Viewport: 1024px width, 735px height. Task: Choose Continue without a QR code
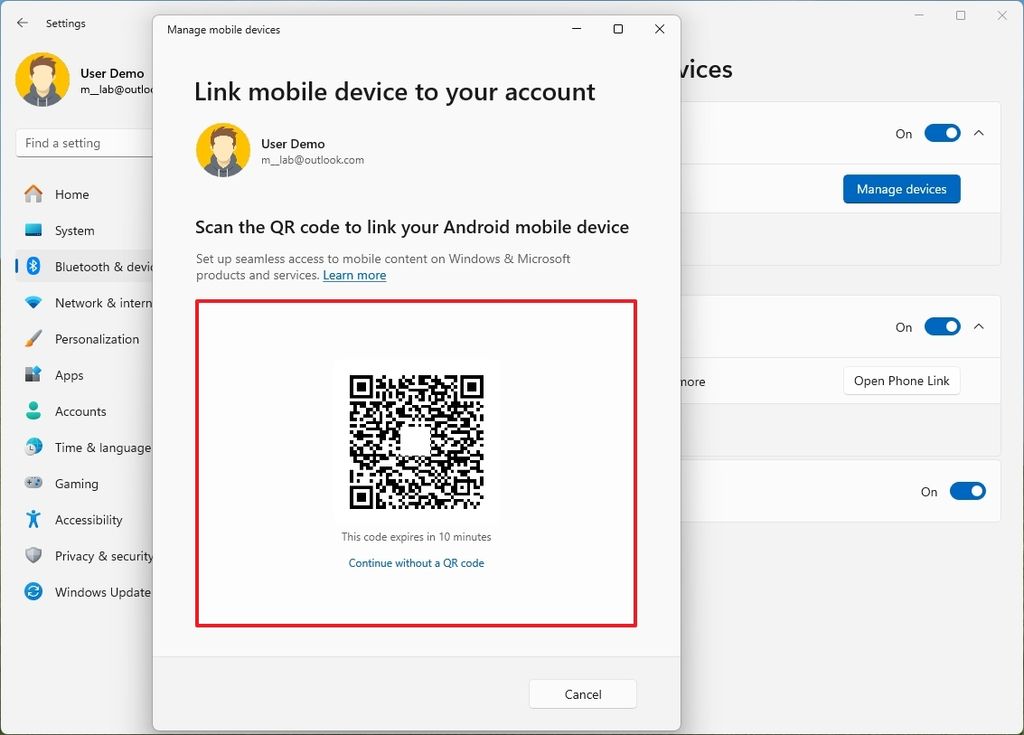(416, 563)
